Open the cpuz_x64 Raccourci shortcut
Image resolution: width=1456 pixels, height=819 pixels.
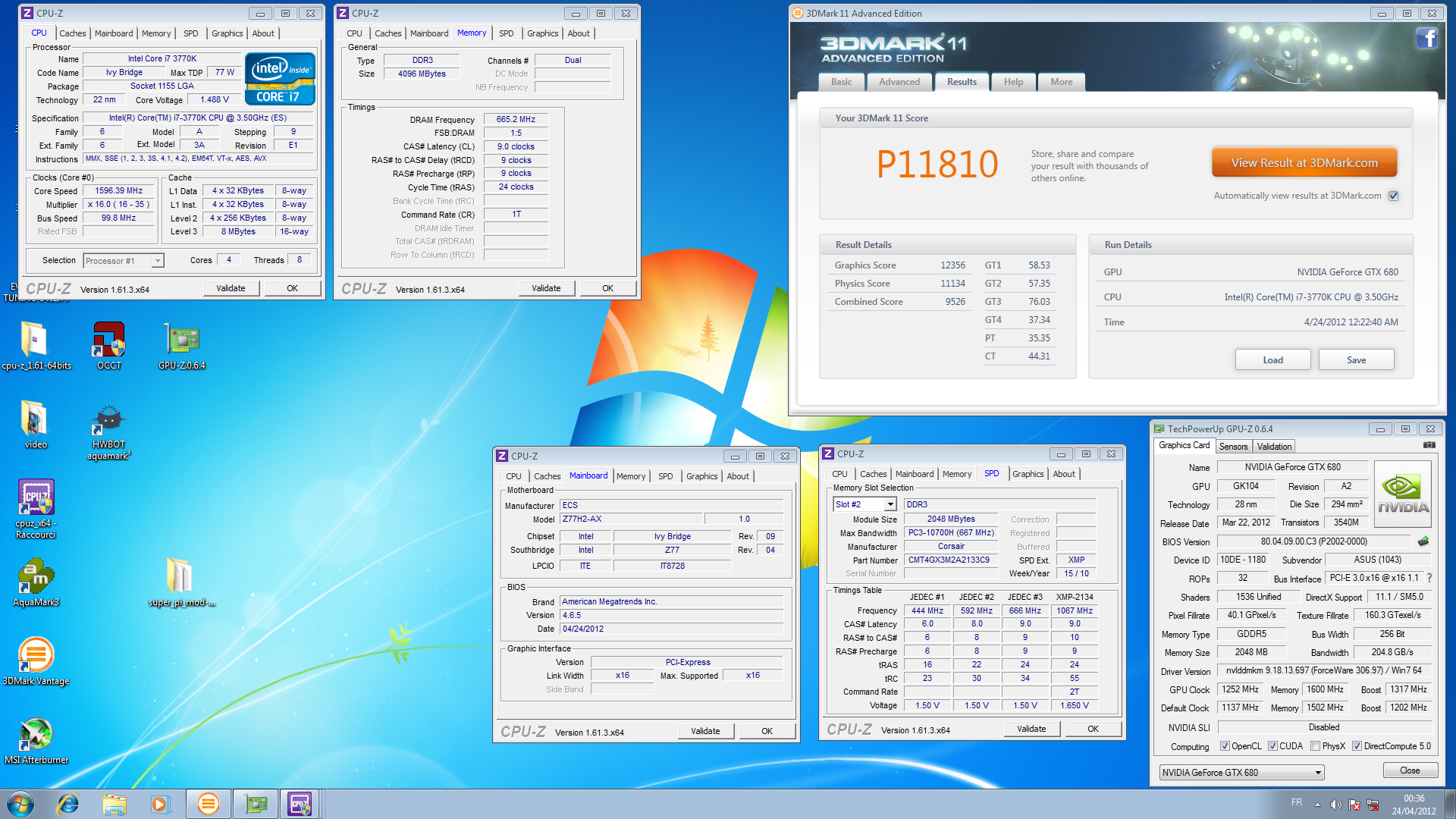(x=35, y=509)
